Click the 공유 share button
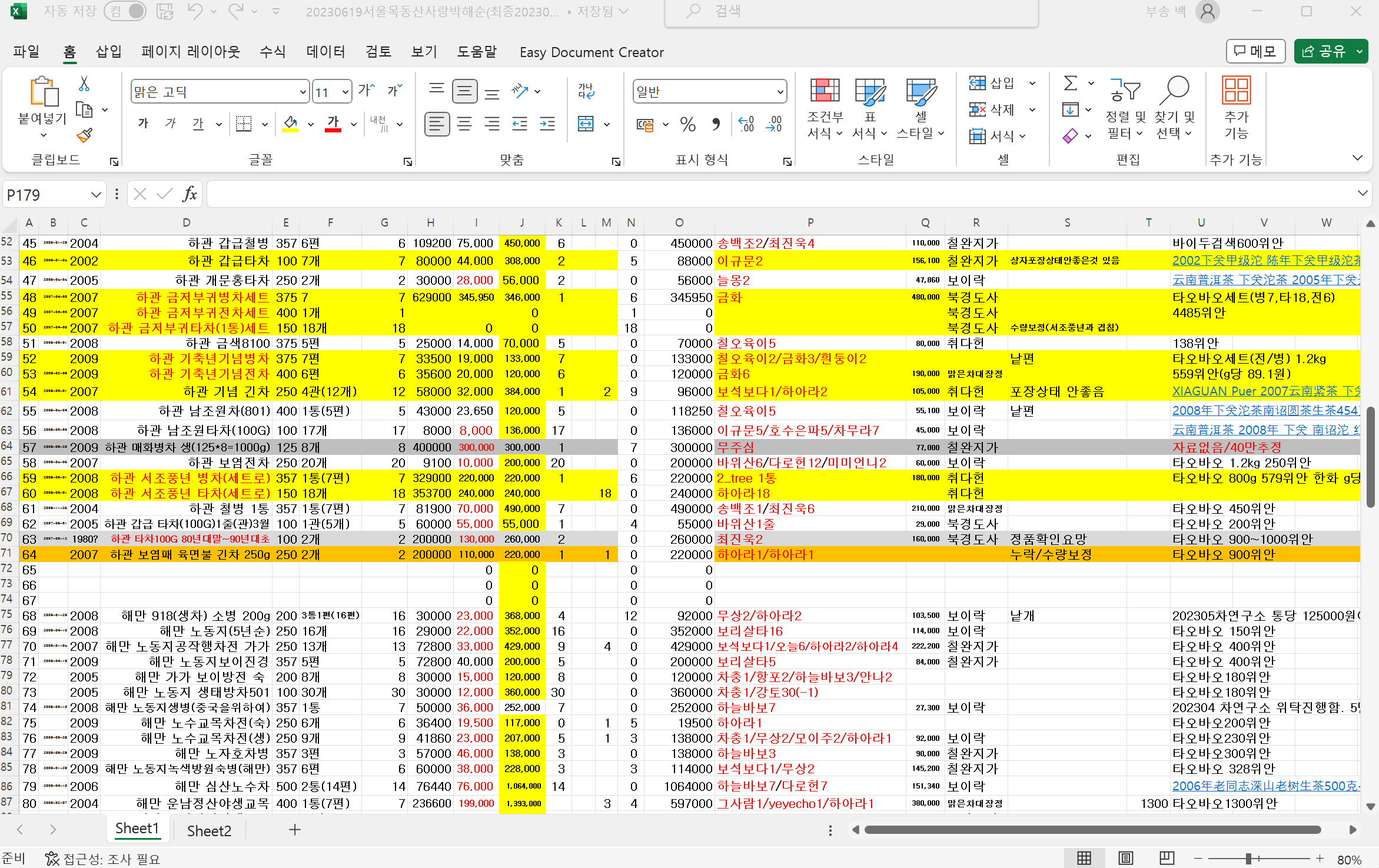 (1324, 52)
